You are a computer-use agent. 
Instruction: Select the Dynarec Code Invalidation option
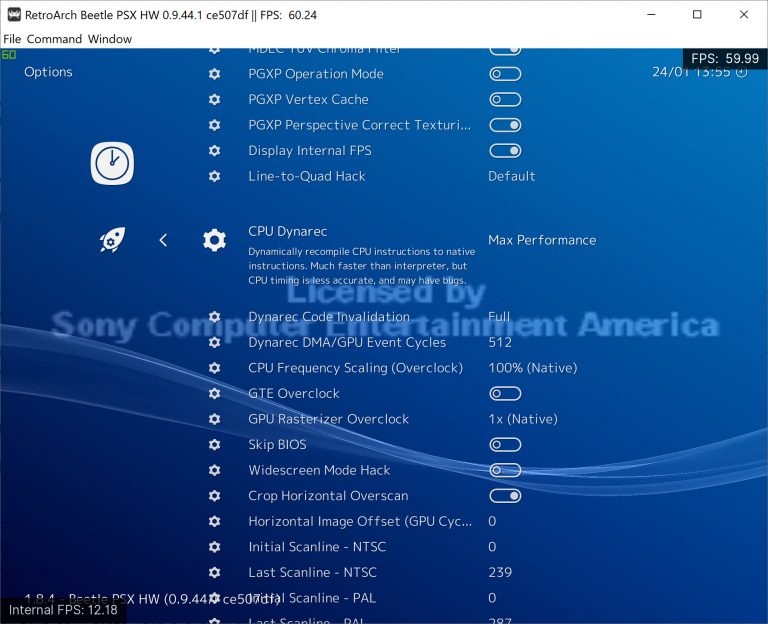pyautogui.click(x=329, y=317)
